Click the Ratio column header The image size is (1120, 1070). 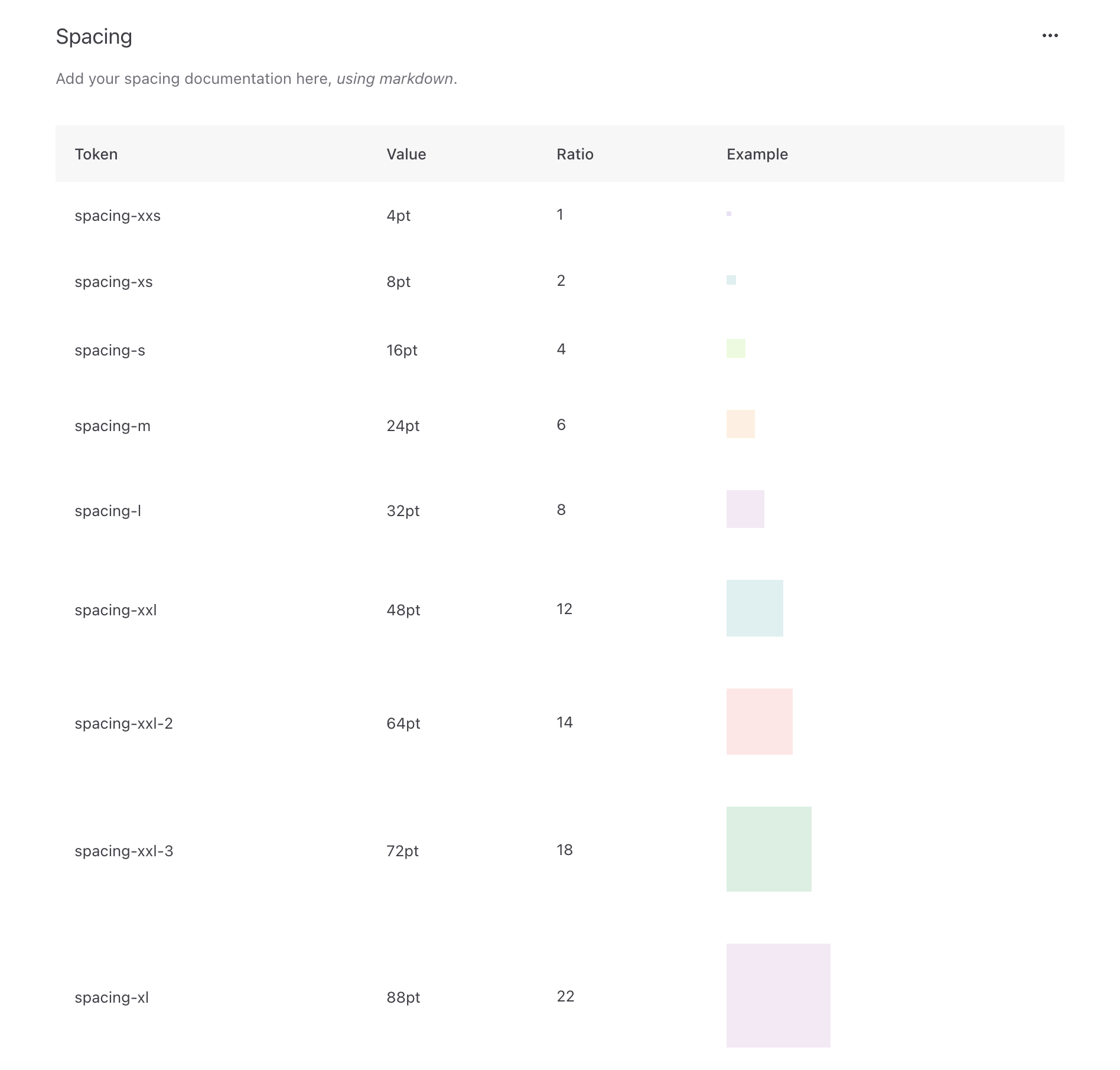tap(575, 154)
